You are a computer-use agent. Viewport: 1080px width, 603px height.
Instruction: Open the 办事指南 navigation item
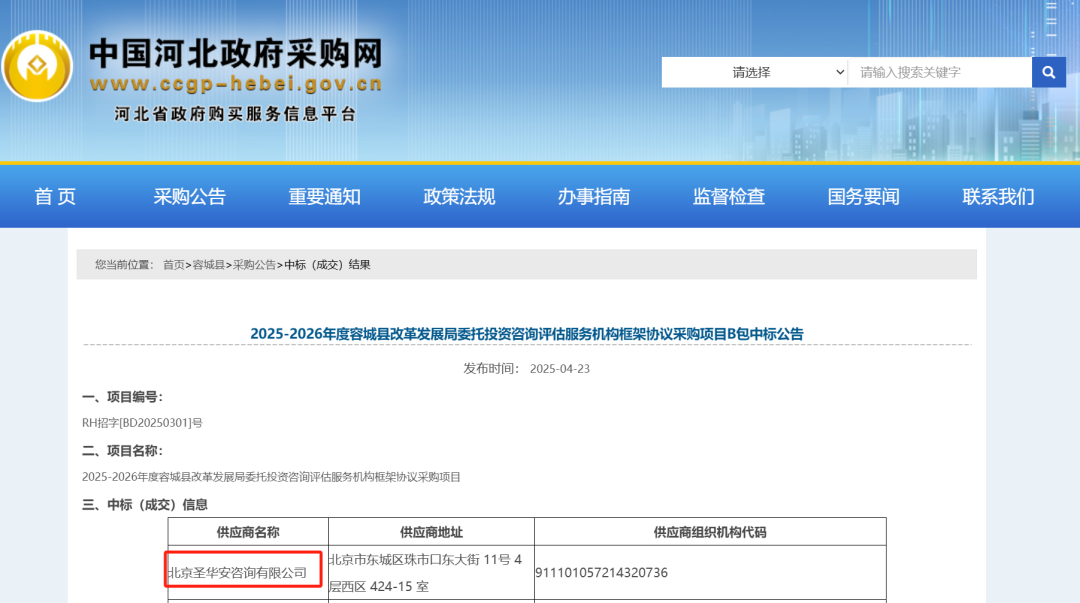[594, 196]
